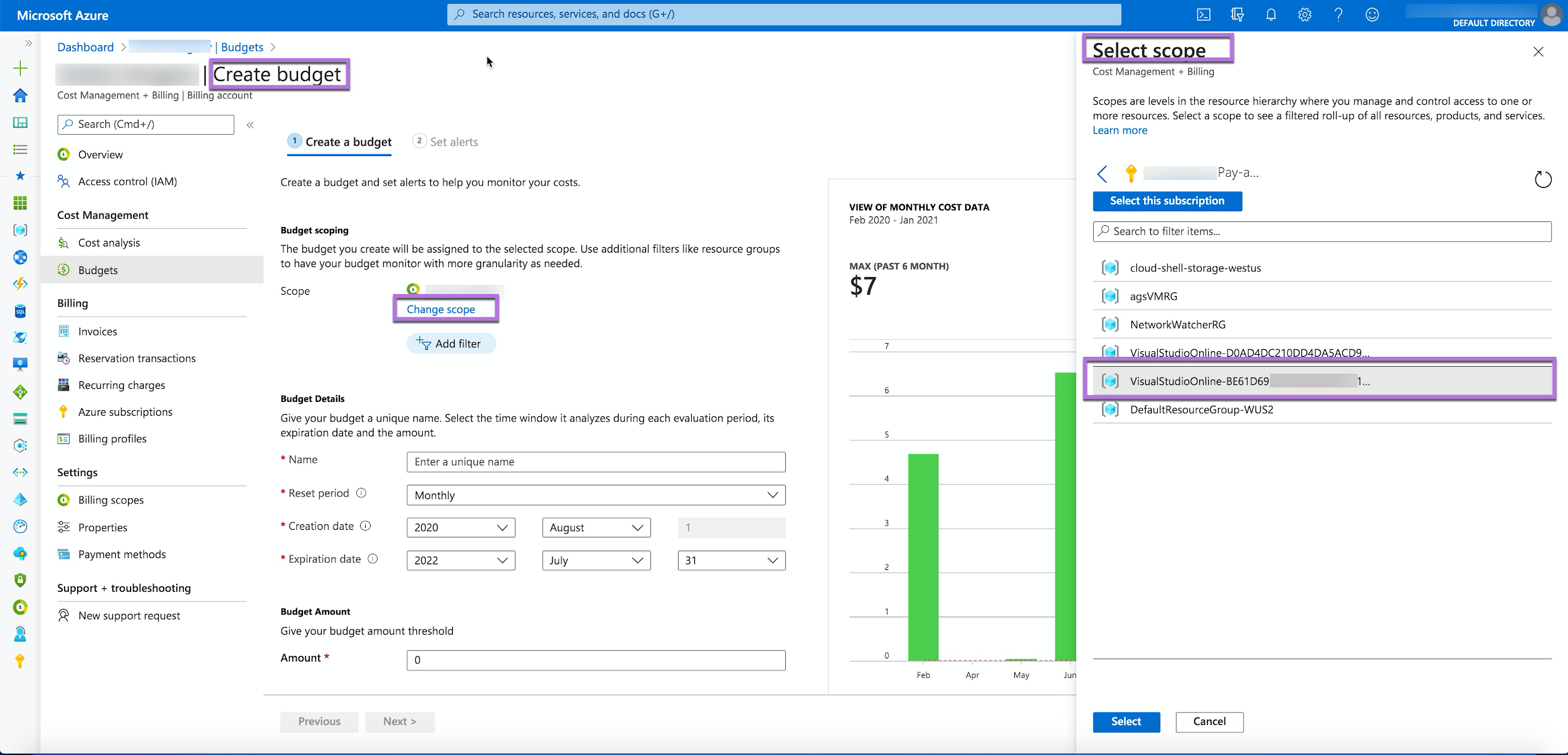Focus the Search to filter items box
The height and width of the screenshot is (755, 1568).
click(x=1322, y=232)
